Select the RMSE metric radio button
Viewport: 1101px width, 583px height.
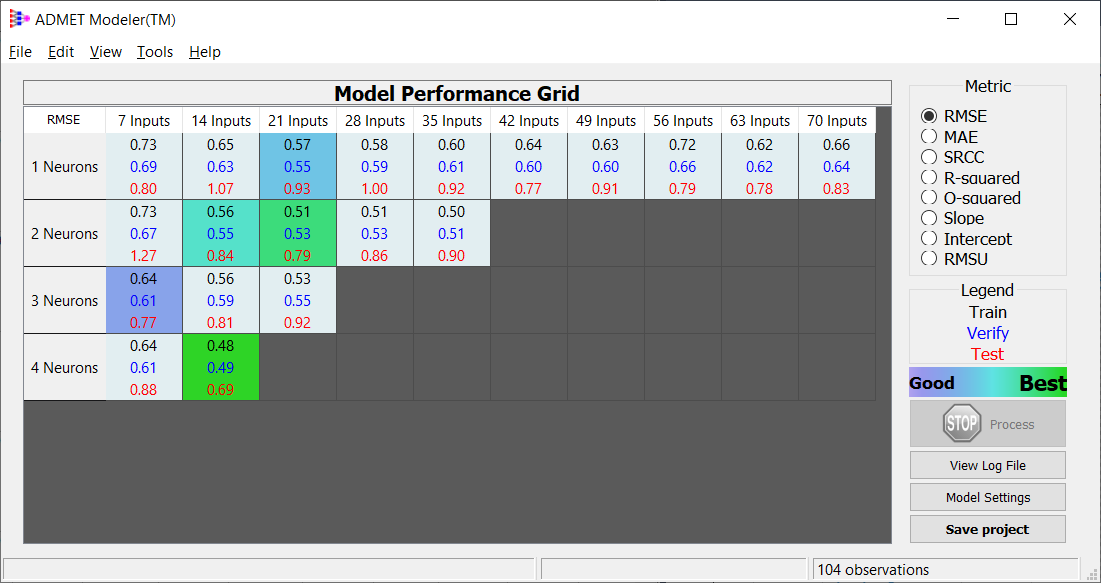tap(929, 117)
